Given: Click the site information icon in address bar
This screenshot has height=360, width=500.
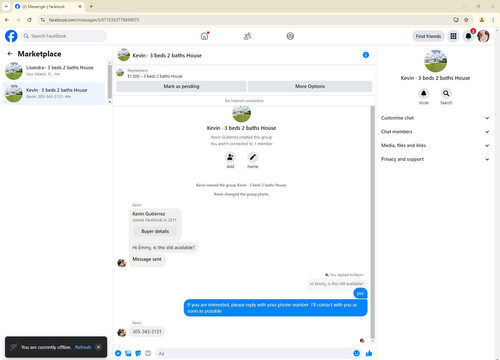Looking at the screenshot, I should coord(43,20).
